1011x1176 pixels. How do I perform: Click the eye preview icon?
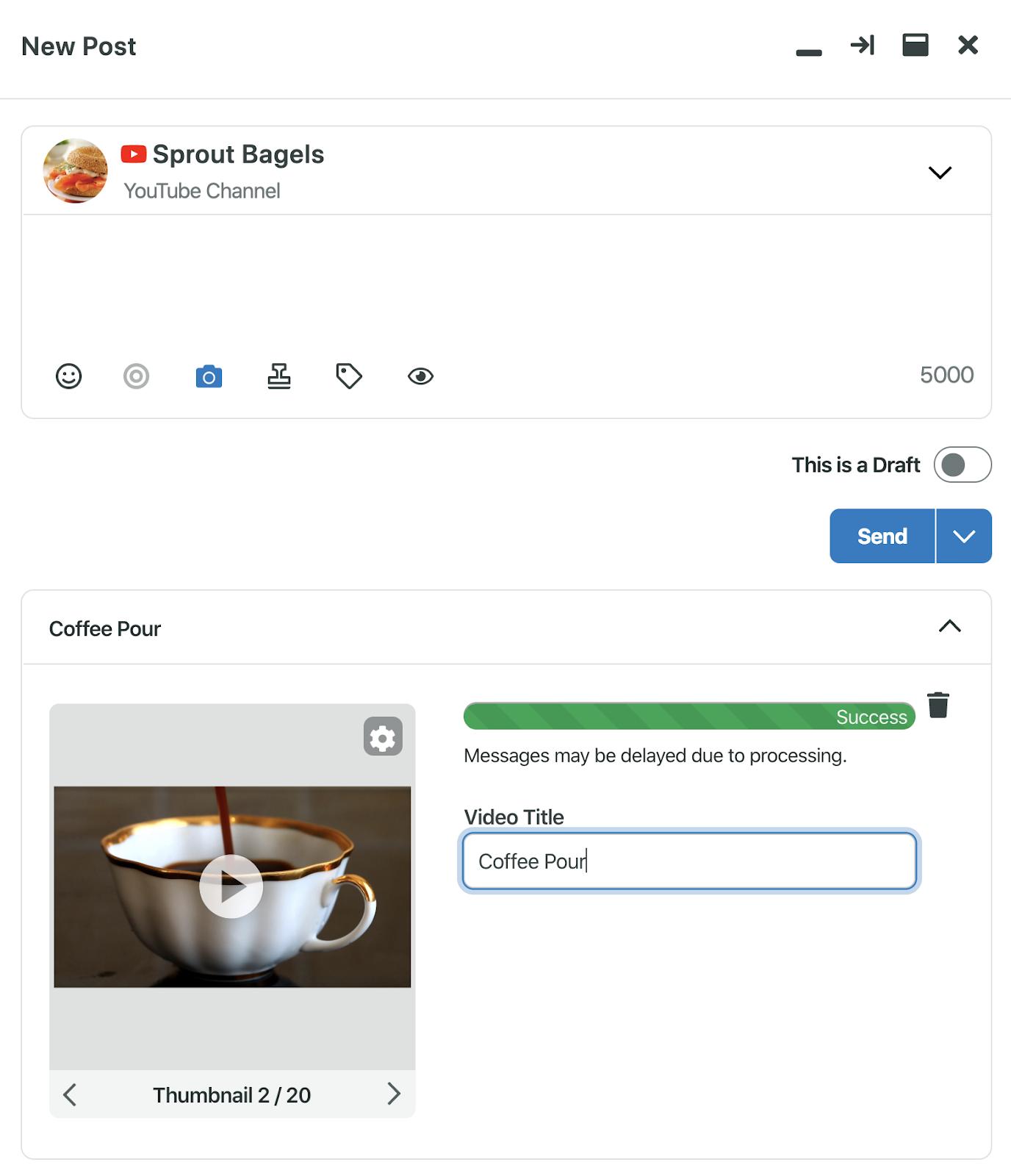420,376
